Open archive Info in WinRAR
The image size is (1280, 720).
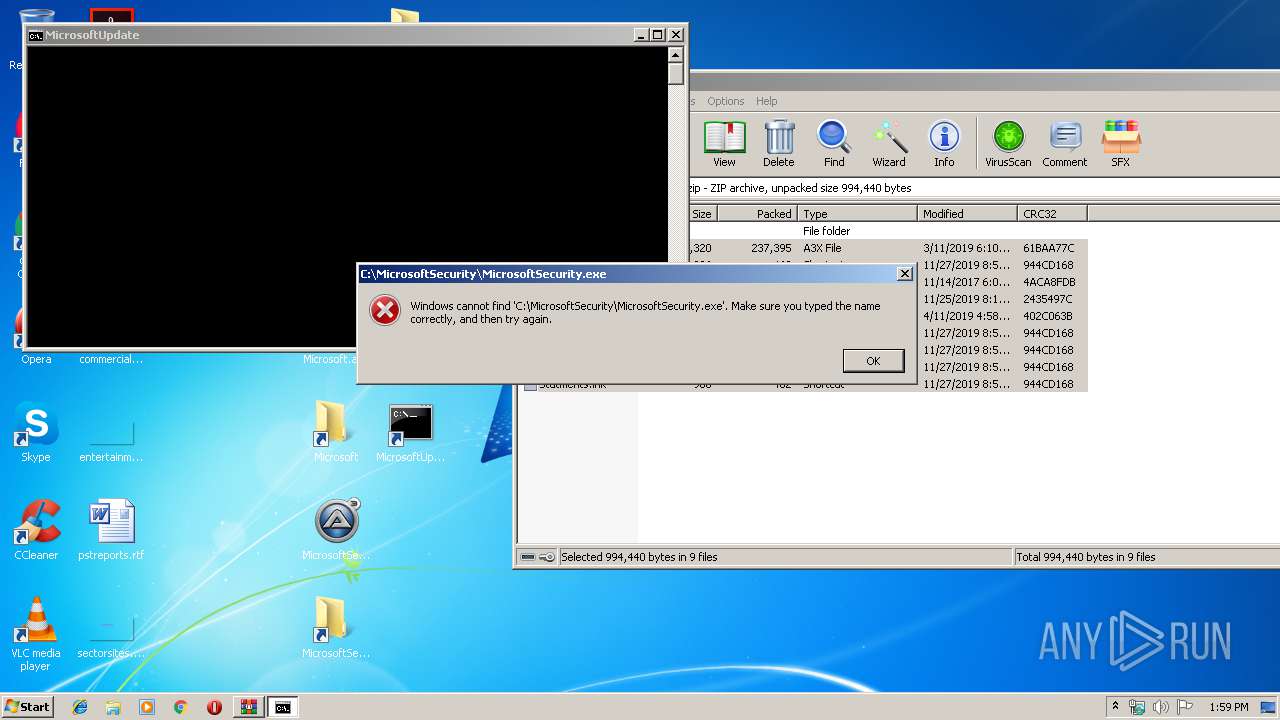(944, 144)
